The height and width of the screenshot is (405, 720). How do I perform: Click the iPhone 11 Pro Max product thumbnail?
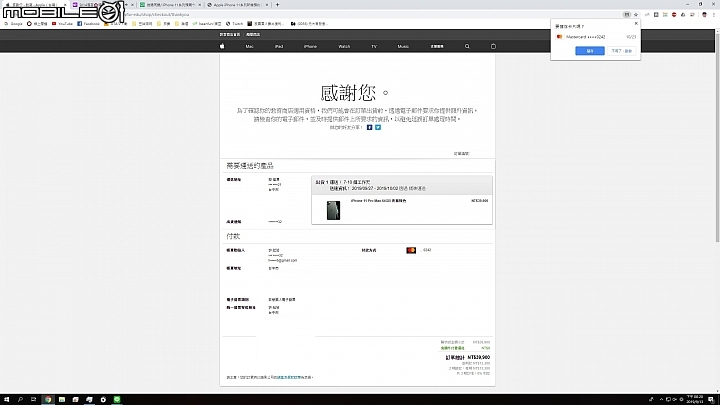333,210
